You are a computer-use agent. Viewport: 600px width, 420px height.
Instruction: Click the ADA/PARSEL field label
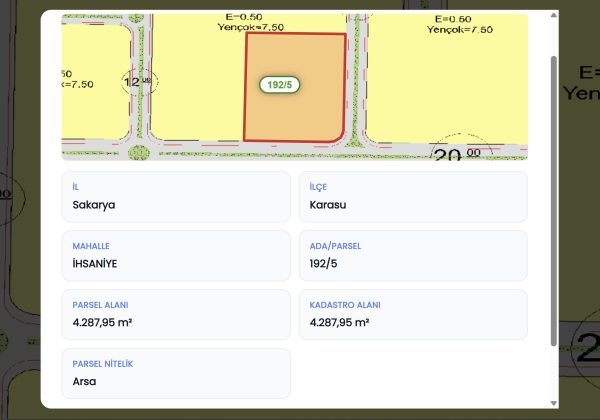(335, 246)
